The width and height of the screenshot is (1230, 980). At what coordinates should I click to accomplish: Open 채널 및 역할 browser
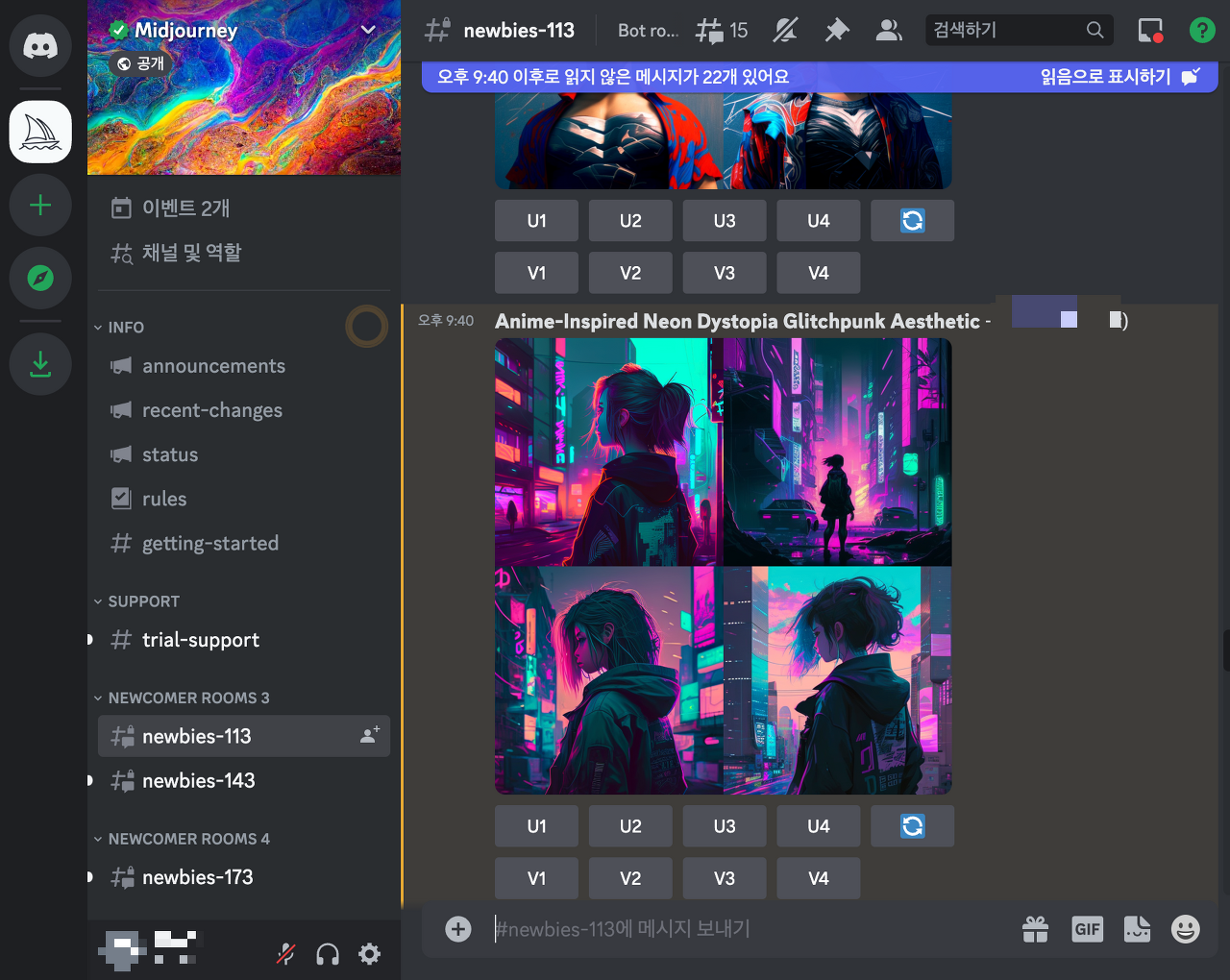point(244,253)
